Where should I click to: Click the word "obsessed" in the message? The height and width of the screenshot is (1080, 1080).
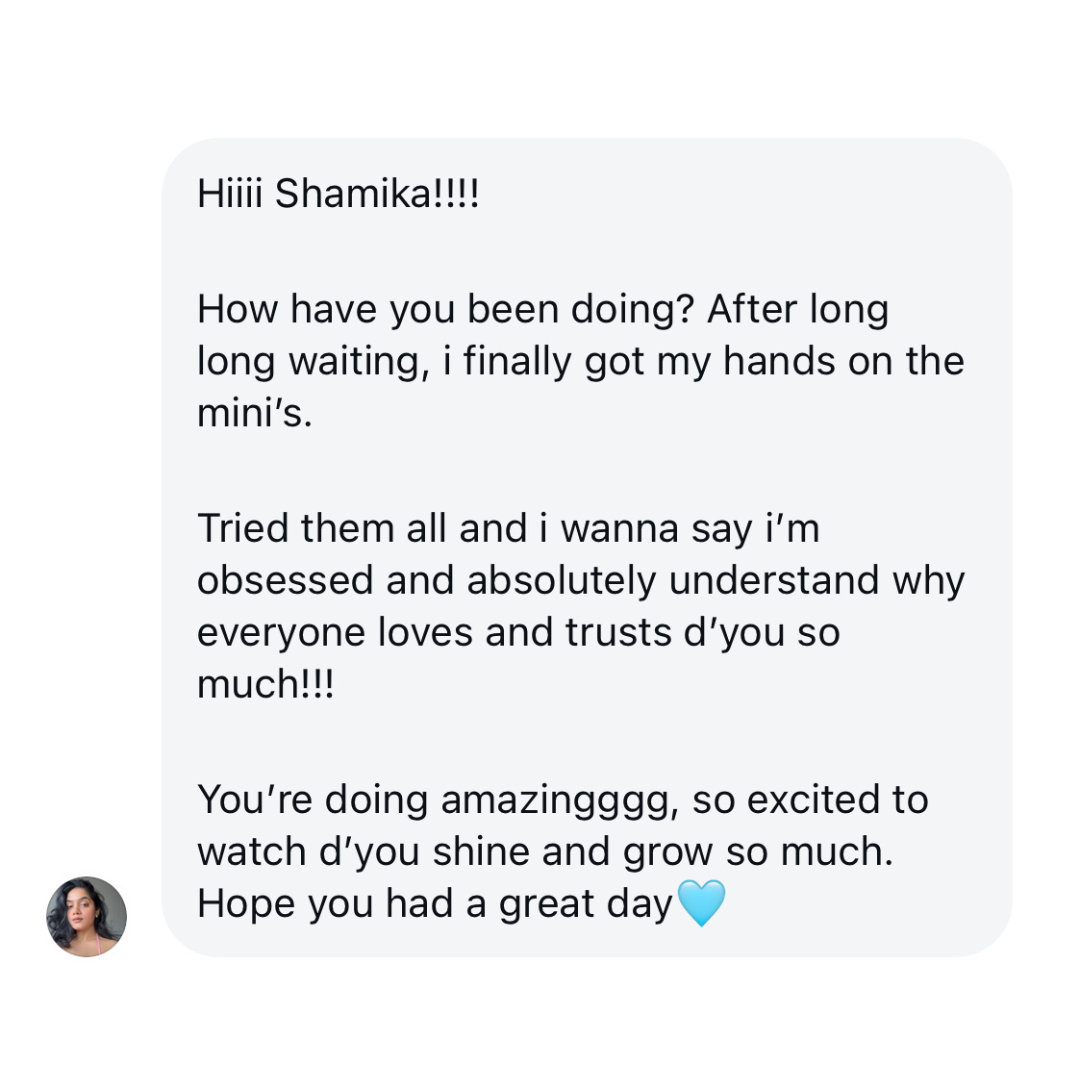[x=285, y=581]
